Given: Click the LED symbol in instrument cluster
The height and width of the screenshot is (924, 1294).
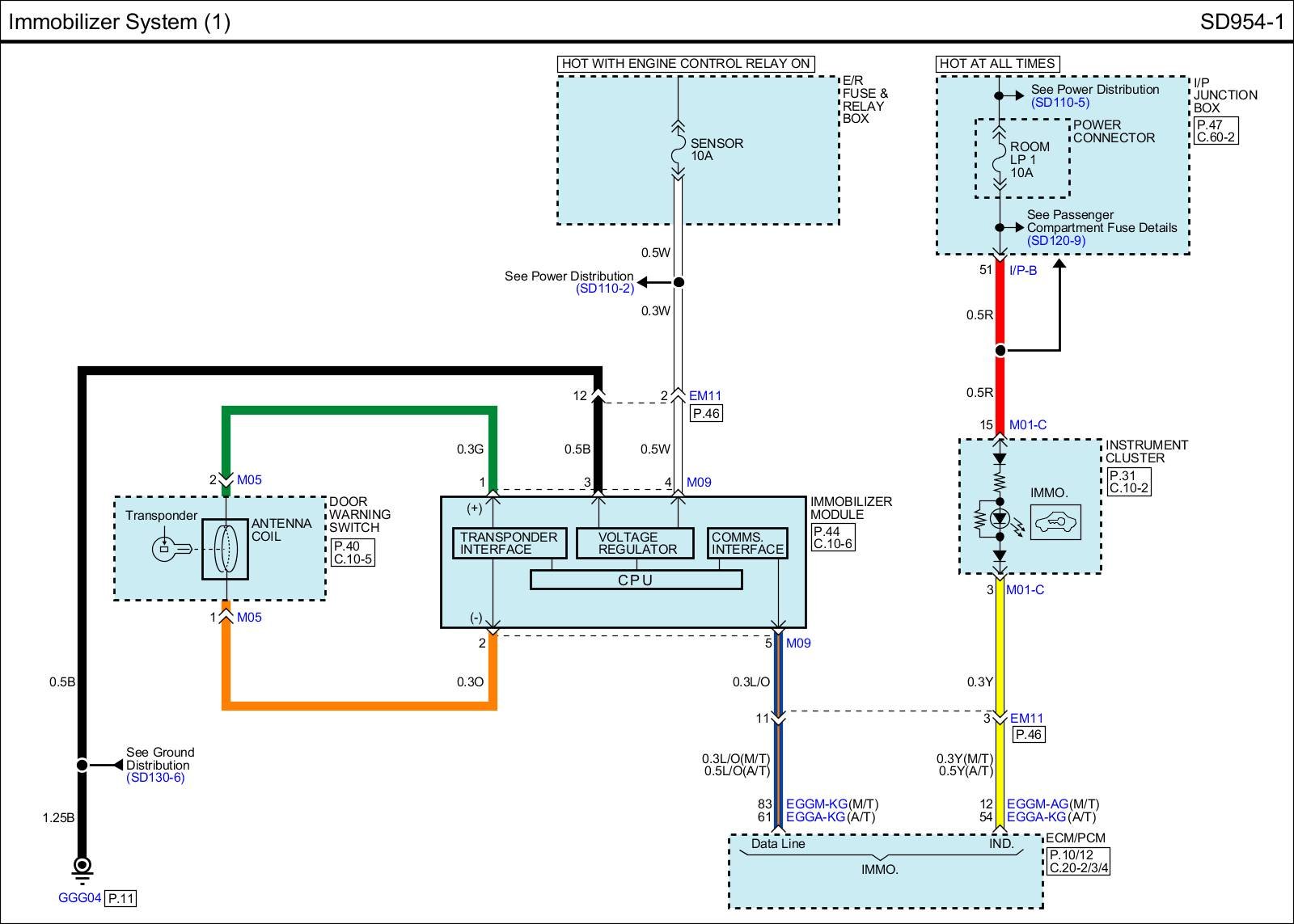Looking at the screenshot, I should click(x=1000, y=518).
